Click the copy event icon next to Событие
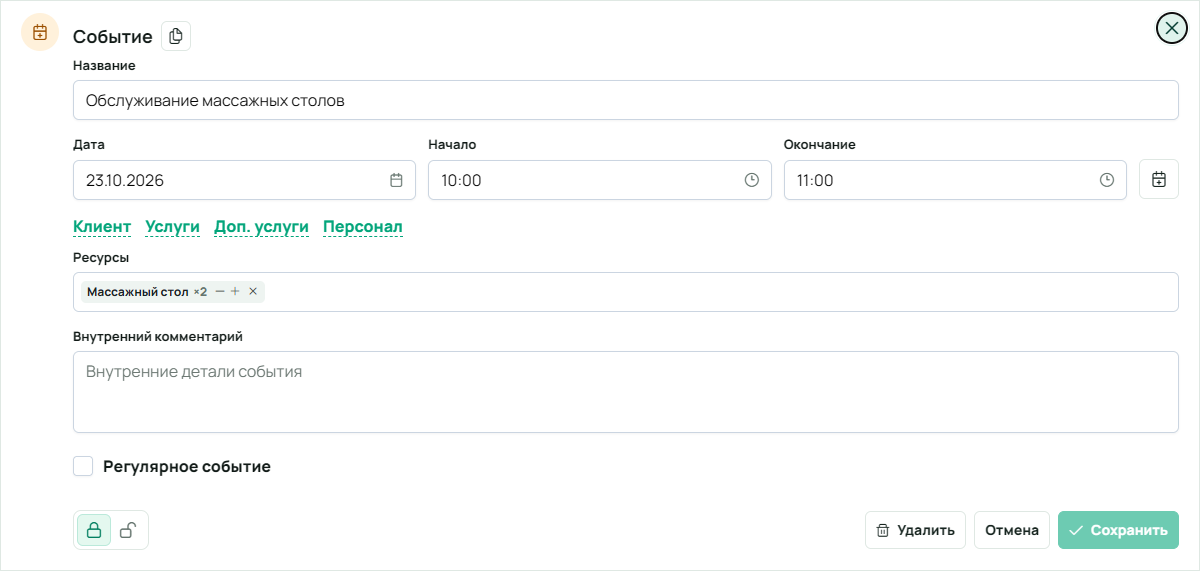The image size is (1200, 571). click(176, 37)
